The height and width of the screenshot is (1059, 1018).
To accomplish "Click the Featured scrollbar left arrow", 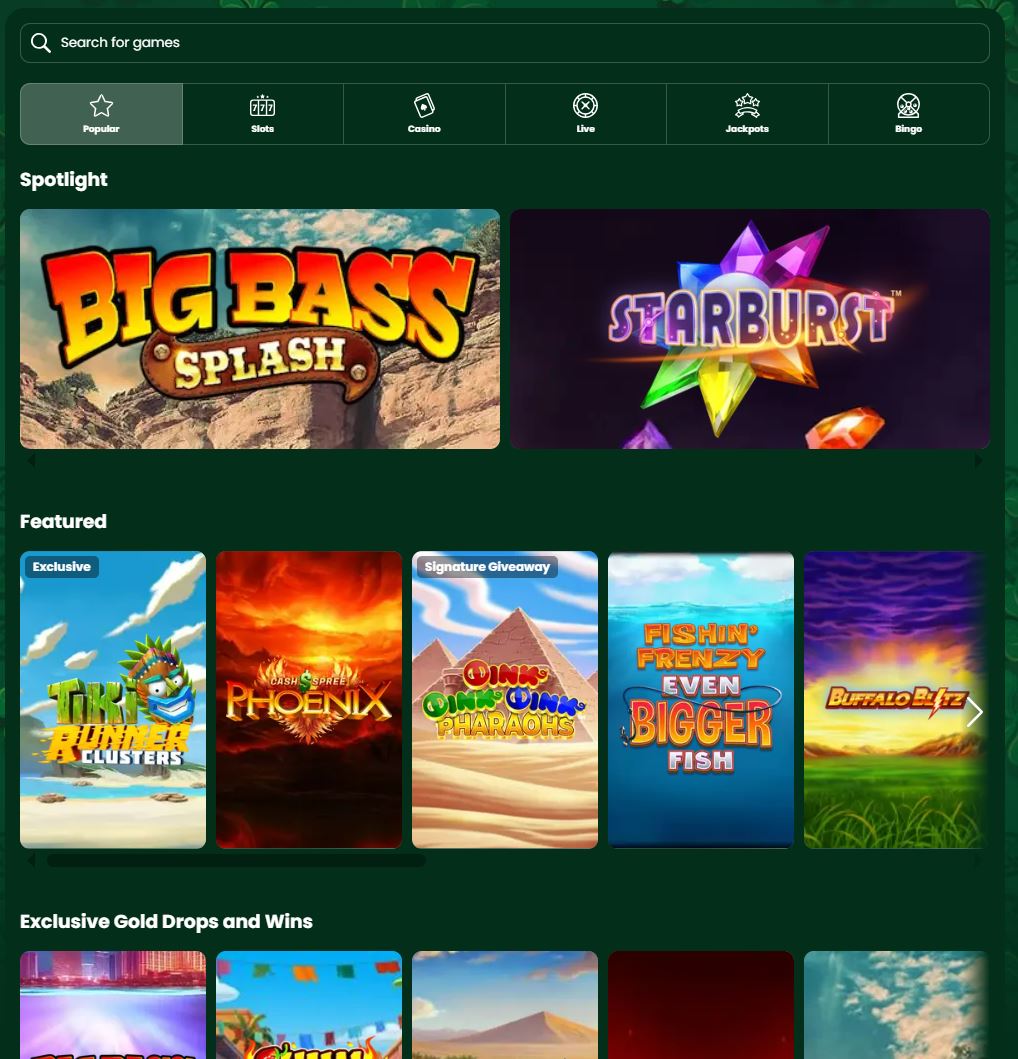I will pos(31,860).
